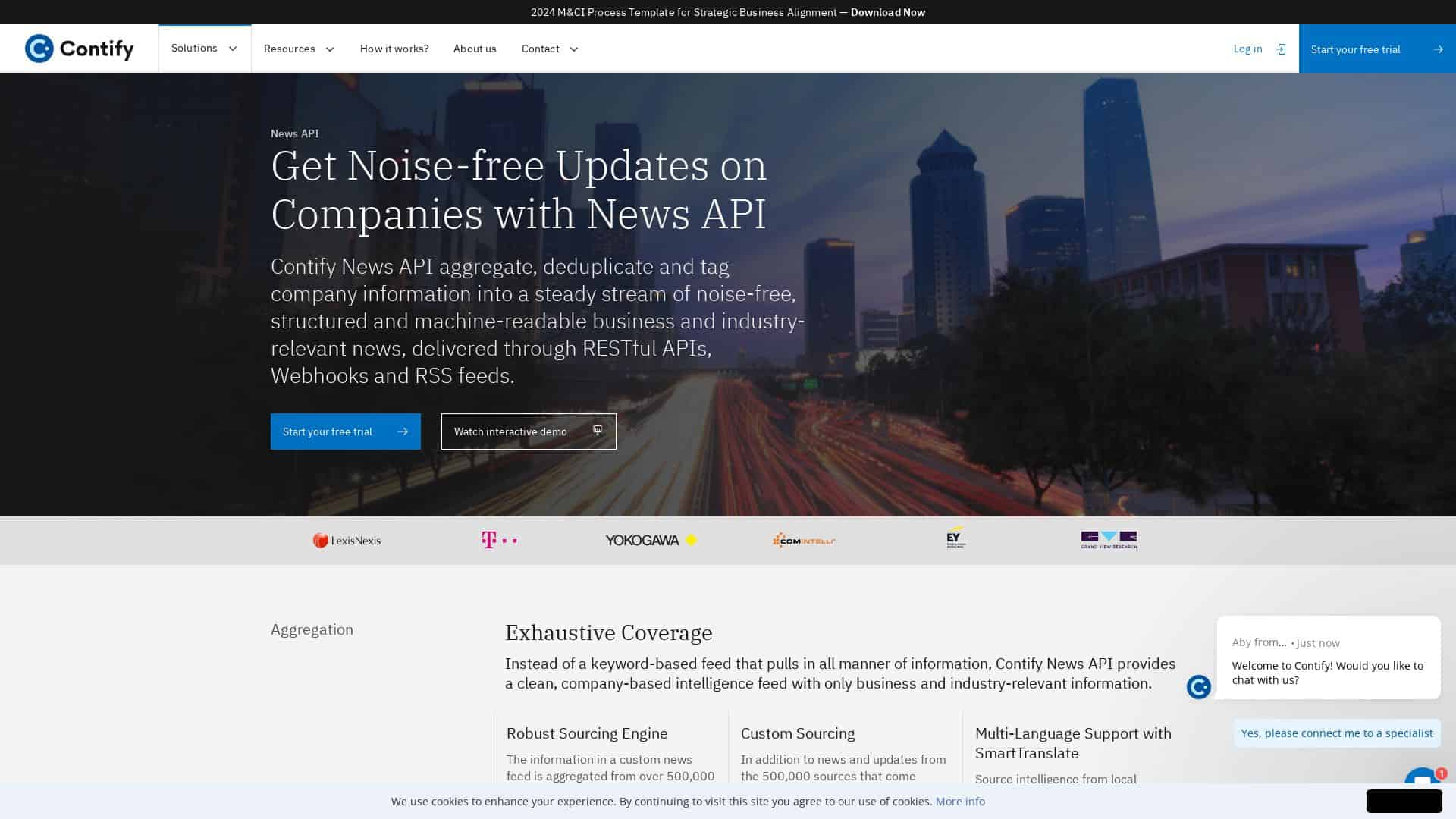Select the Comintelli logo
The width and height of the screenshot is (1456, 819).
pos(804,540)
